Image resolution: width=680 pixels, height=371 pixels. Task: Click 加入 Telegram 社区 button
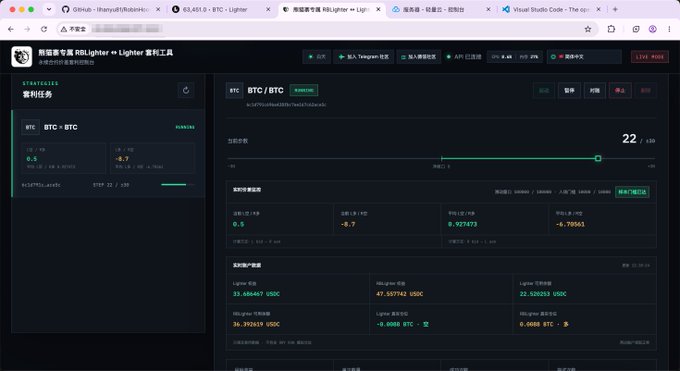(363, 57)
